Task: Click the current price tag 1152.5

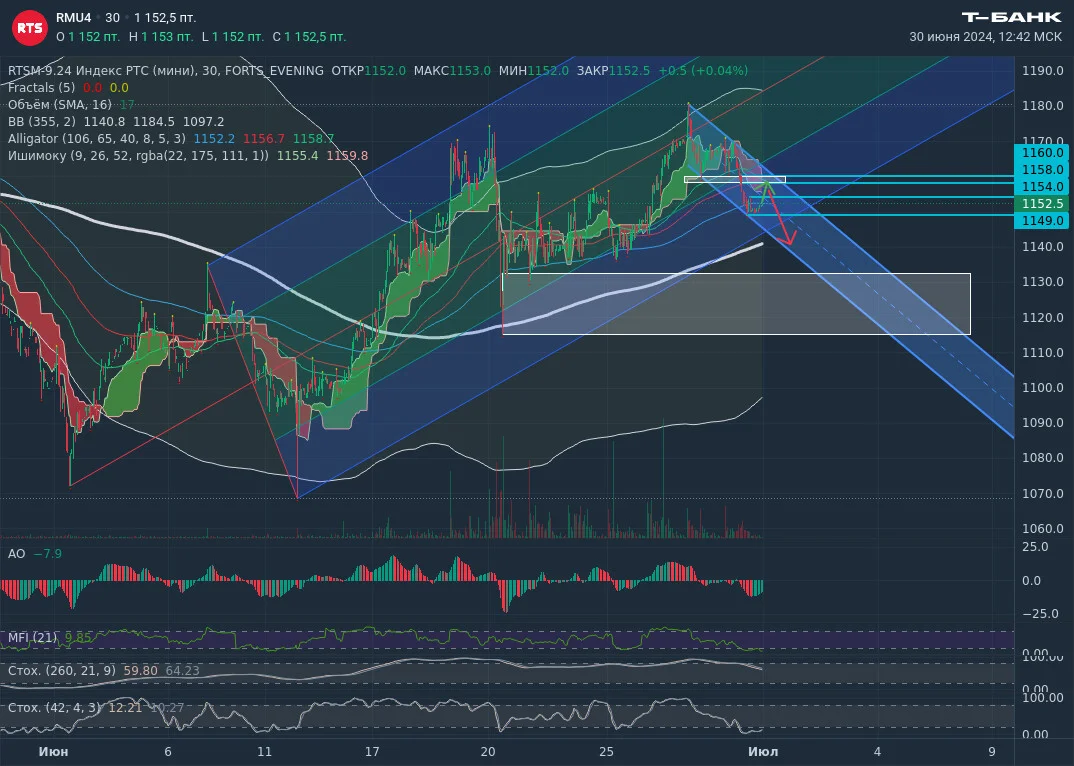Action: (1043, 204)
